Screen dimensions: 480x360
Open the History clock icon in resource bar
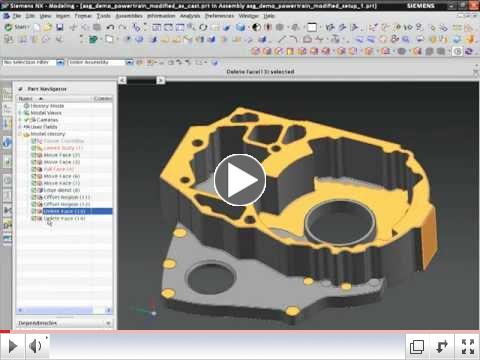click(x=7, y=180)
